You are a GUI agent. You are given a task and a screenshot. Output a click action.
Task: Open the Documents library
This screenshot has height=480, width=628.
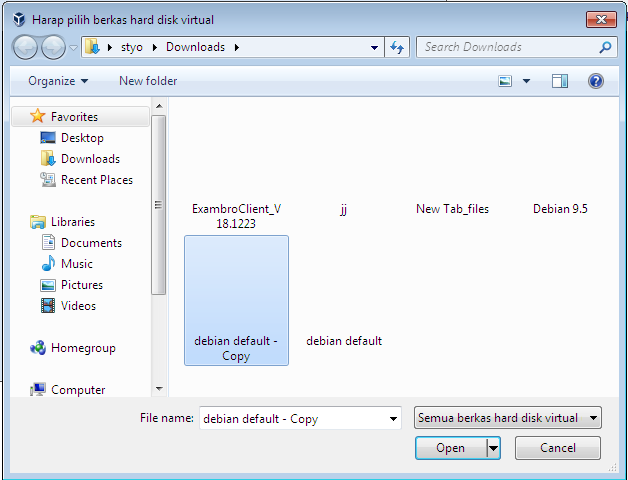pyautogui.click(x=91, y=243)
